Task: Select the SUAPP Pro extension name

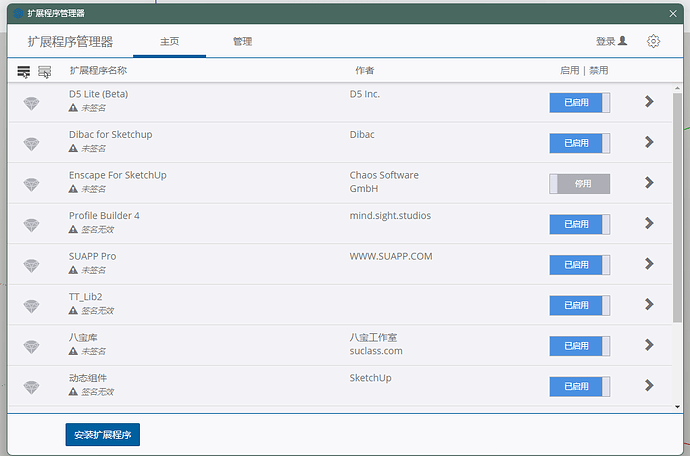Action: point(92,256)
